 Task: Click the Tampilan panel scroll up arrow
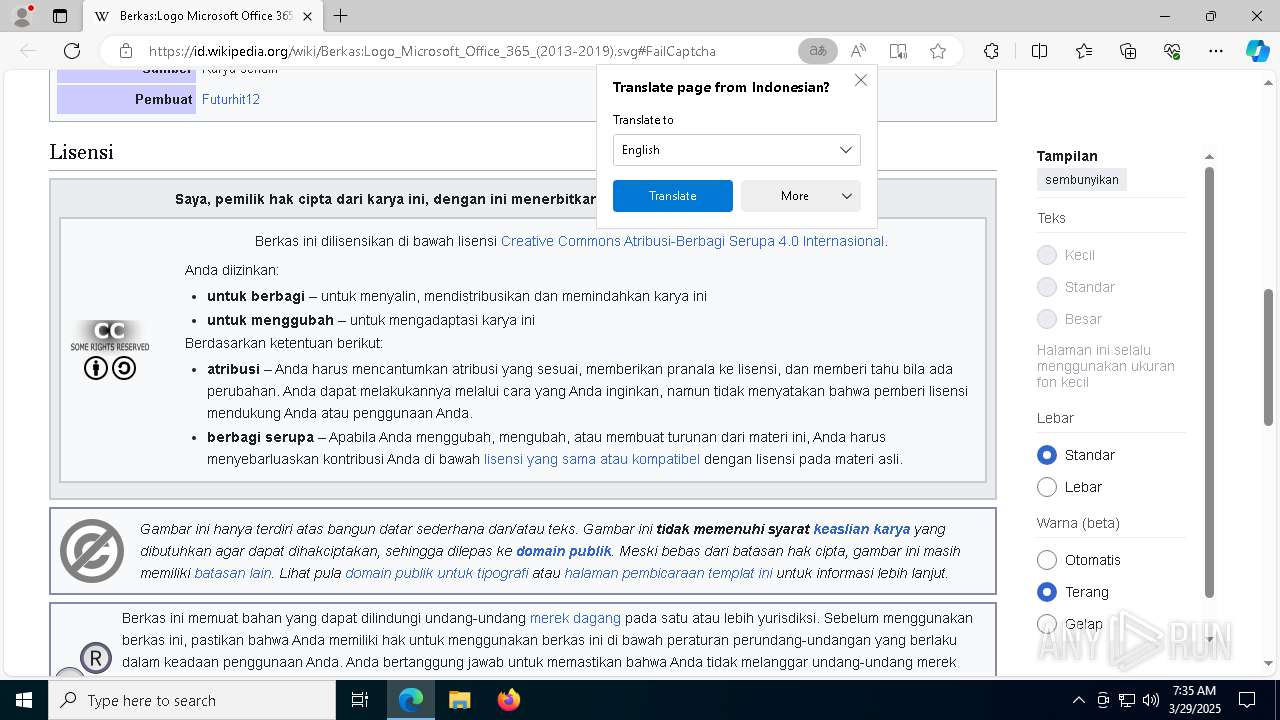1209,157
